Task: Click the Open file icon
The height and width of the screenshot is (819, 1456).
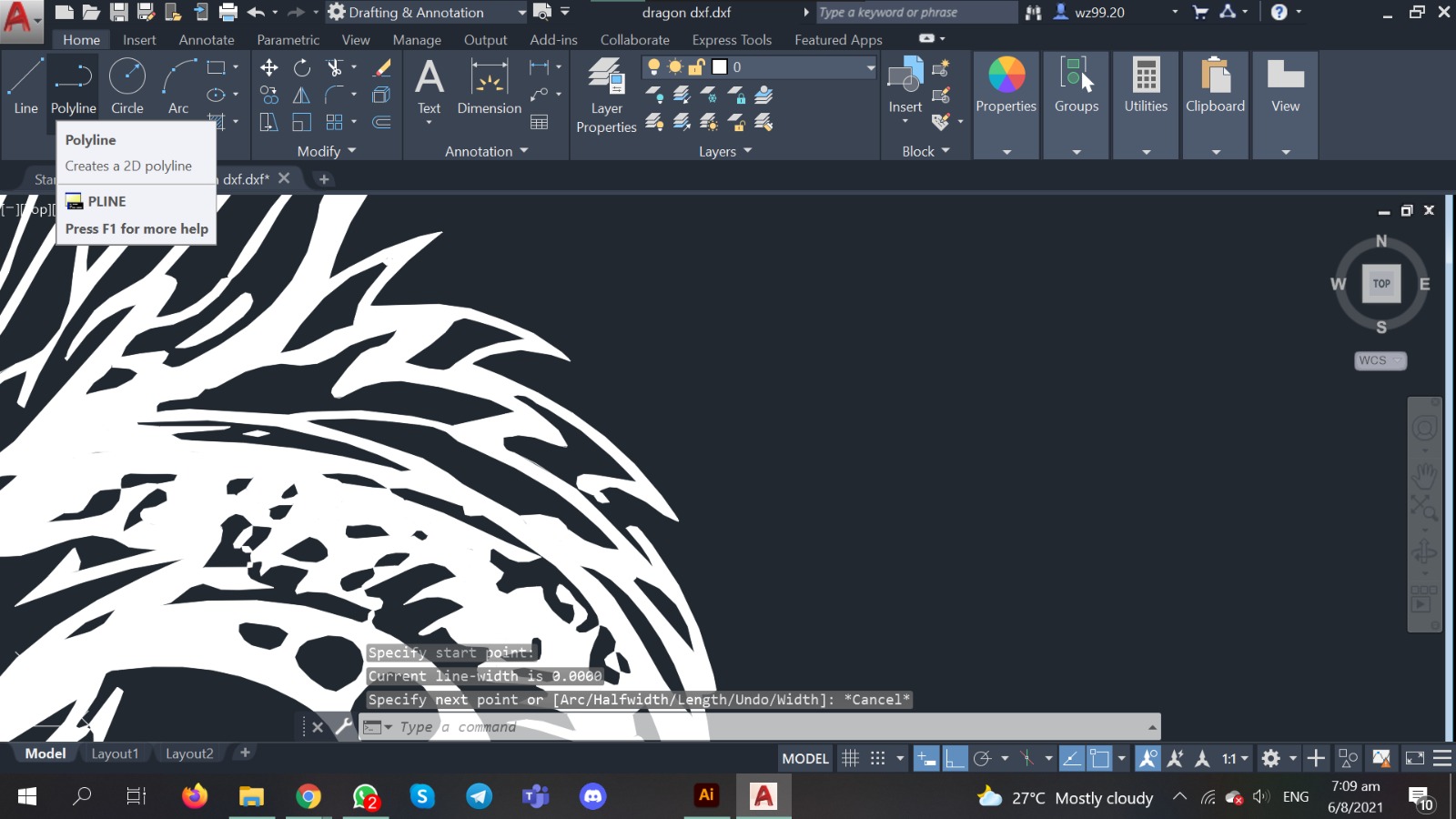Action: pos(91,12)
